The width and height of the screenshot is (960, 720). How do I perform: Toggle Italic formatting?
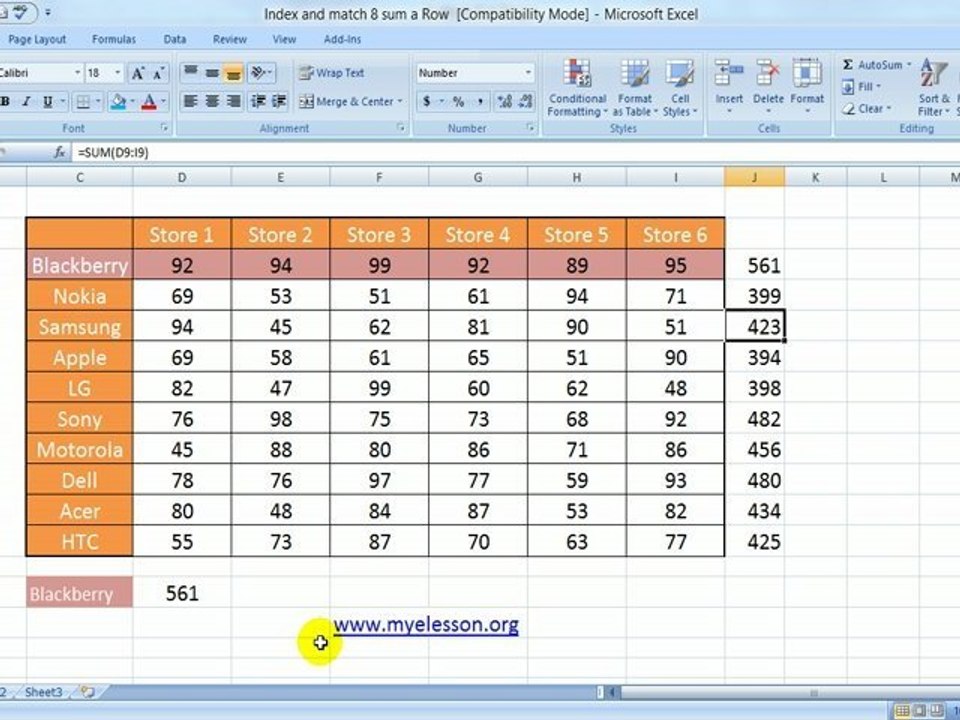click(x=26, y=102)
